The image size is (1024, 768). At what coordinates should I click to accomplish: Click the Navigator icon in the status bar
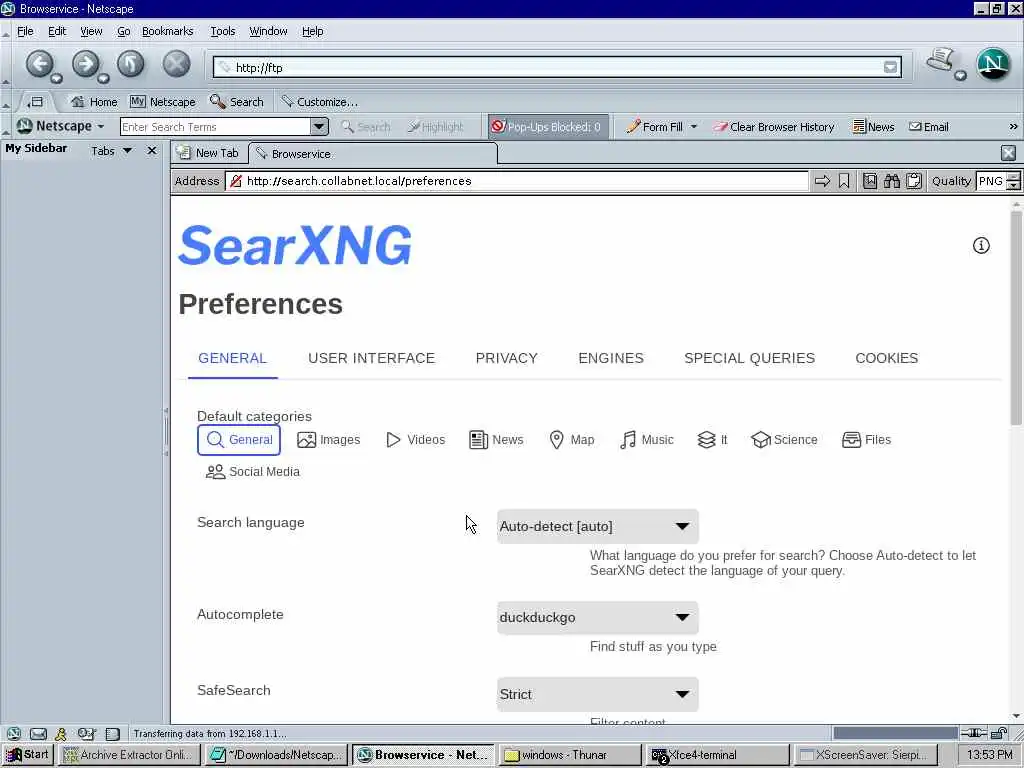pos(14,734)
